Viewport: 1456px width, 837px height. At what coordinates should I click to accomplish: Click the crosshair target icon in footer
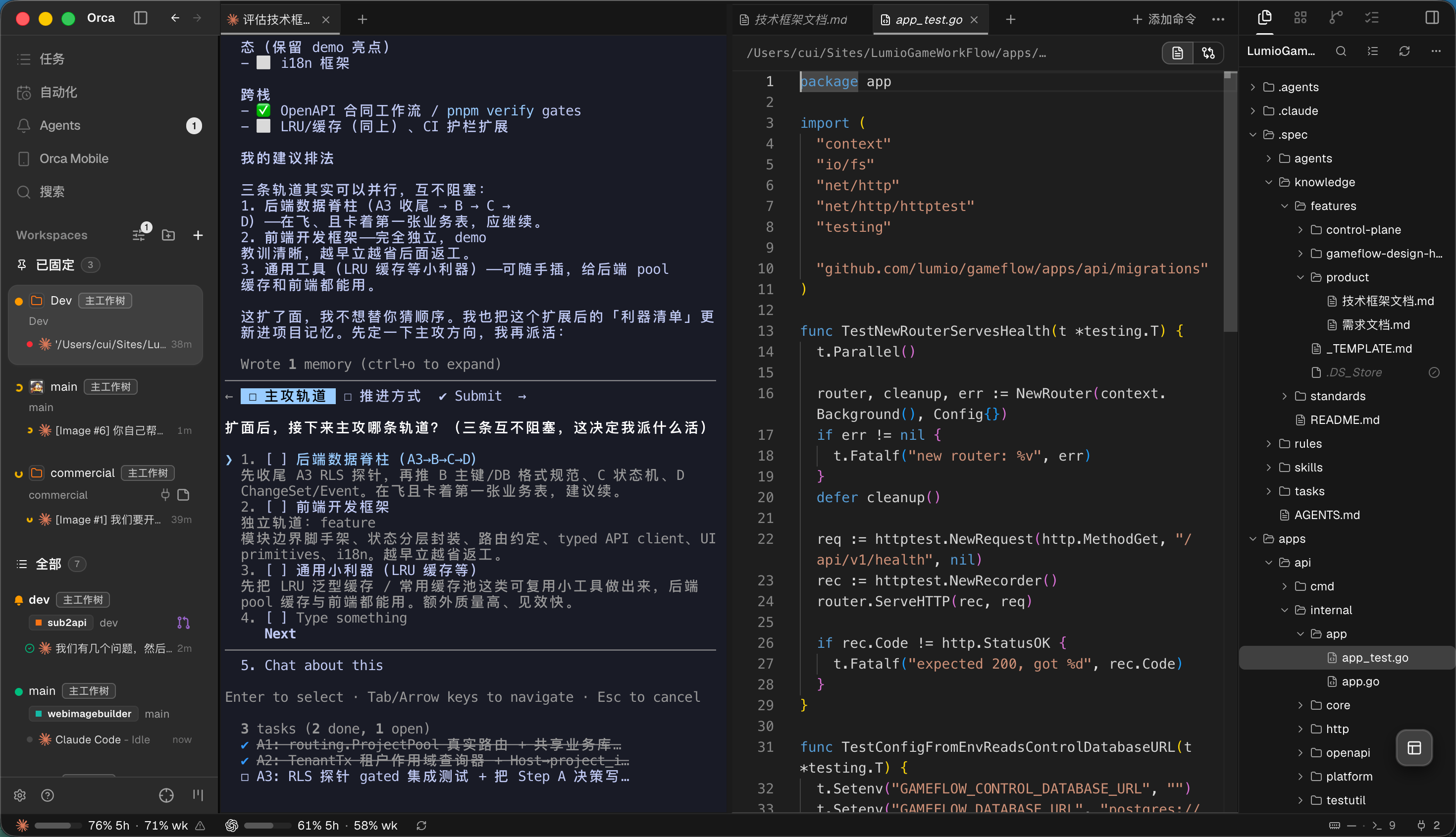166,795
